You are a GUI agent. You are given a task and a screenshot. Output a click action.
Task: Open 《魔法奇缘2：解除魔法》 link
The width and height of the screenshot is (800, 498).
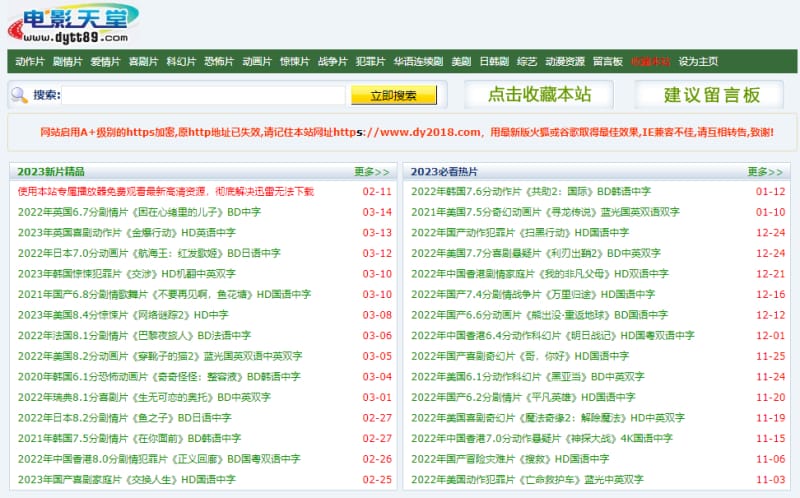(548, 418)
